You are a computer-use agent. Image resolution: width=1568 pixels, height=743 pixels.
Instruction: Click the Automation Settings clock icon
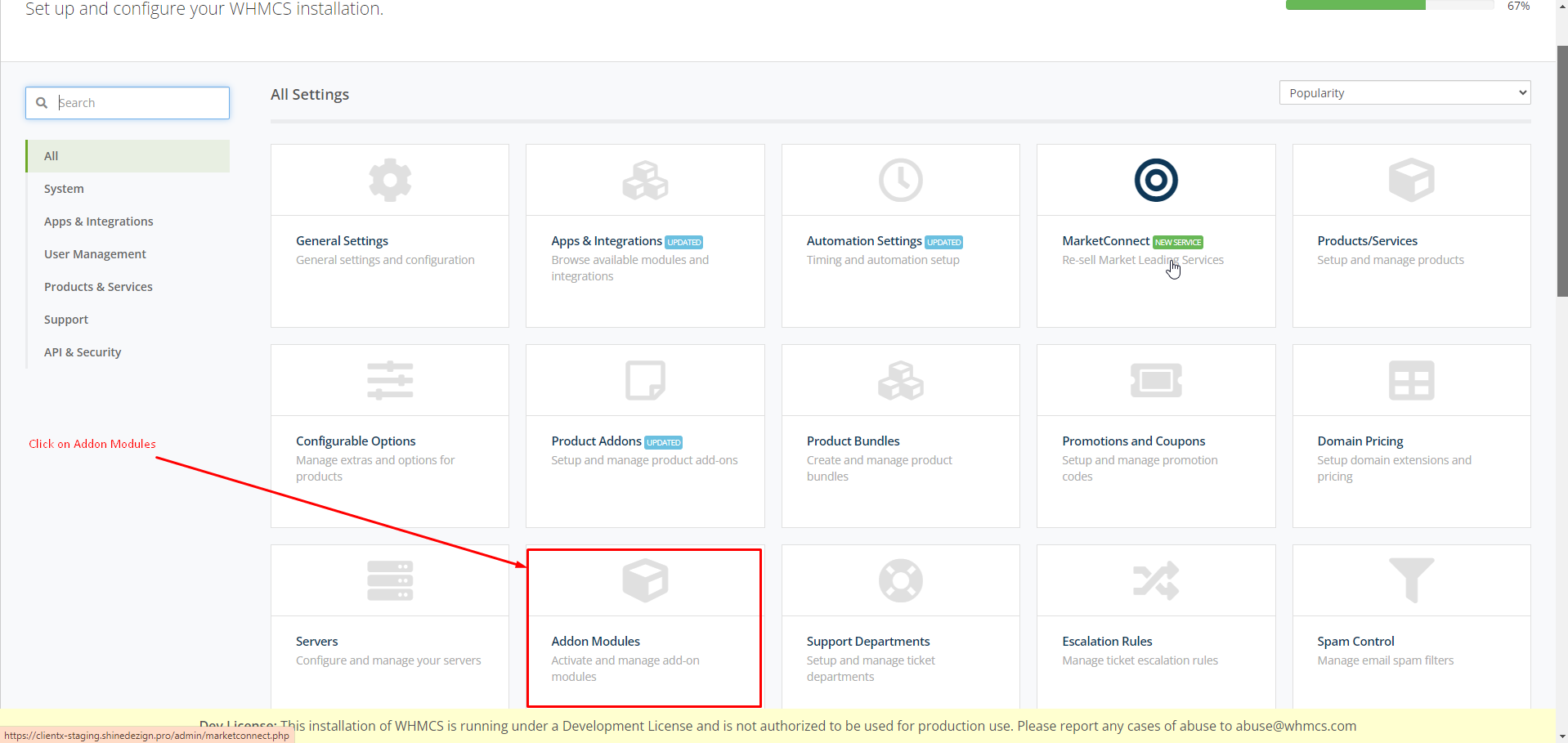(x=900, y=180)
